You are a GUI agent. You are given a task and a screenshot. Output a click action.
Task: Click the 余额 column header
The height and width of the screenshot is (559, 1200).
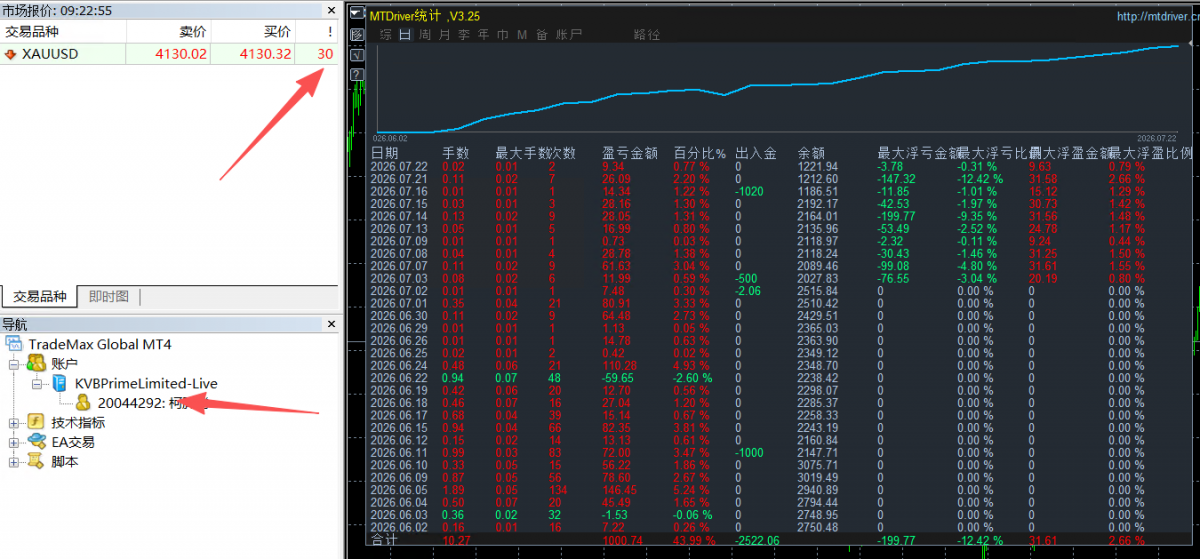click(x=811, y=153)
